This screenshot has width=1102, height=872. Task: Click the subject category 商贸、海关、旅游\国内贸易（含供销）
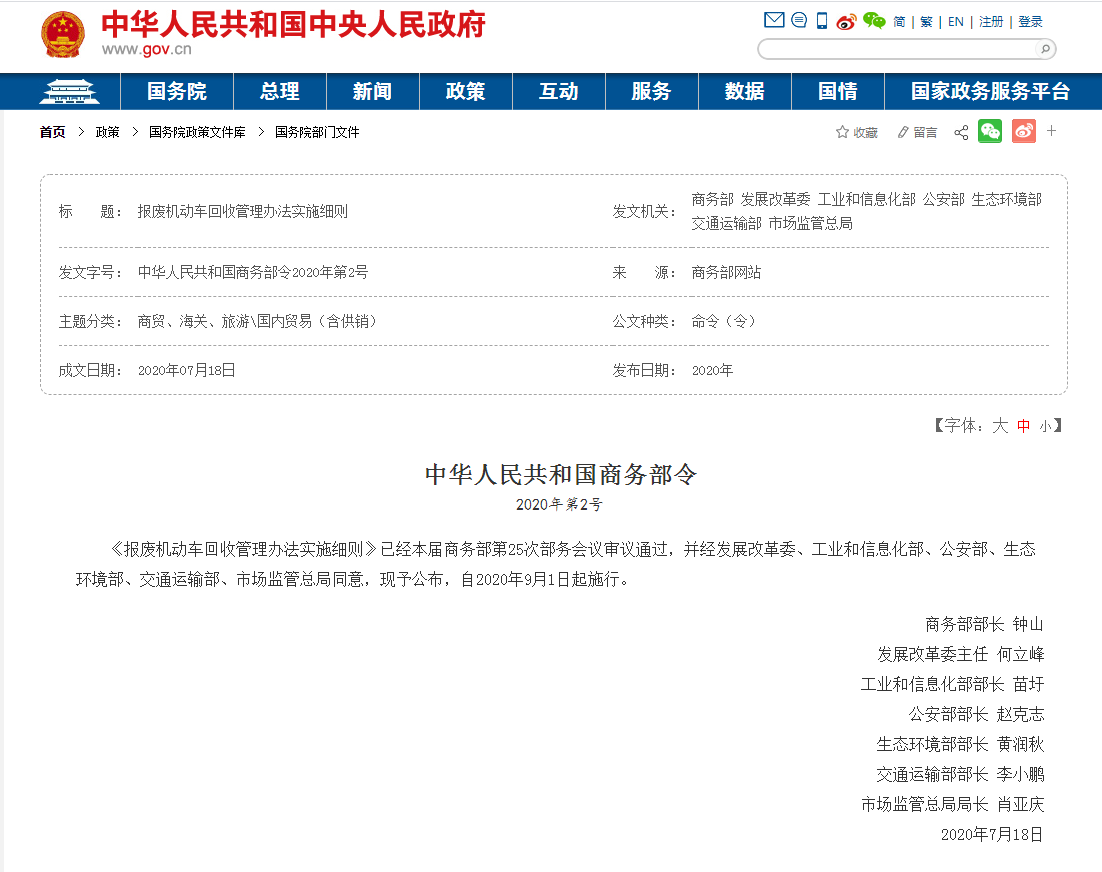[x=257, y=321]
